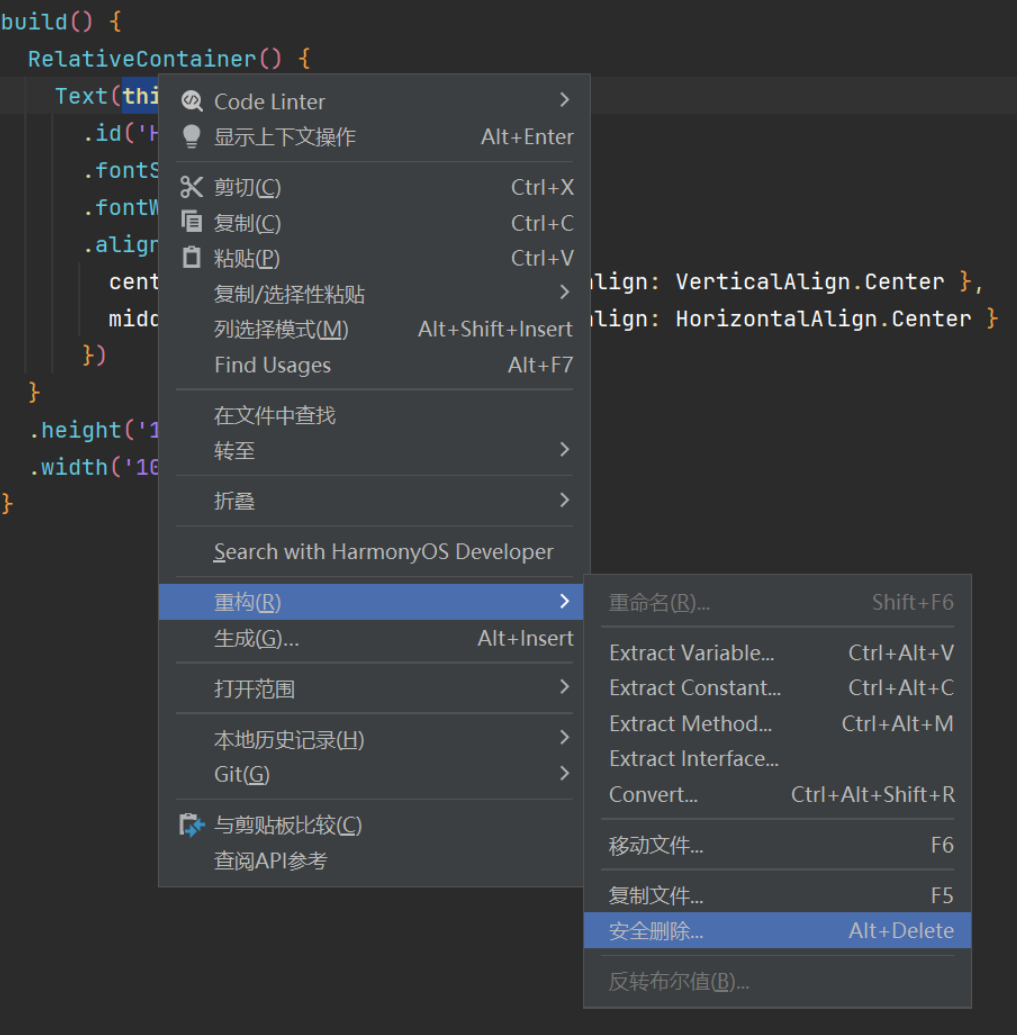Click the compare with clipboard icon

click(191, 825)
